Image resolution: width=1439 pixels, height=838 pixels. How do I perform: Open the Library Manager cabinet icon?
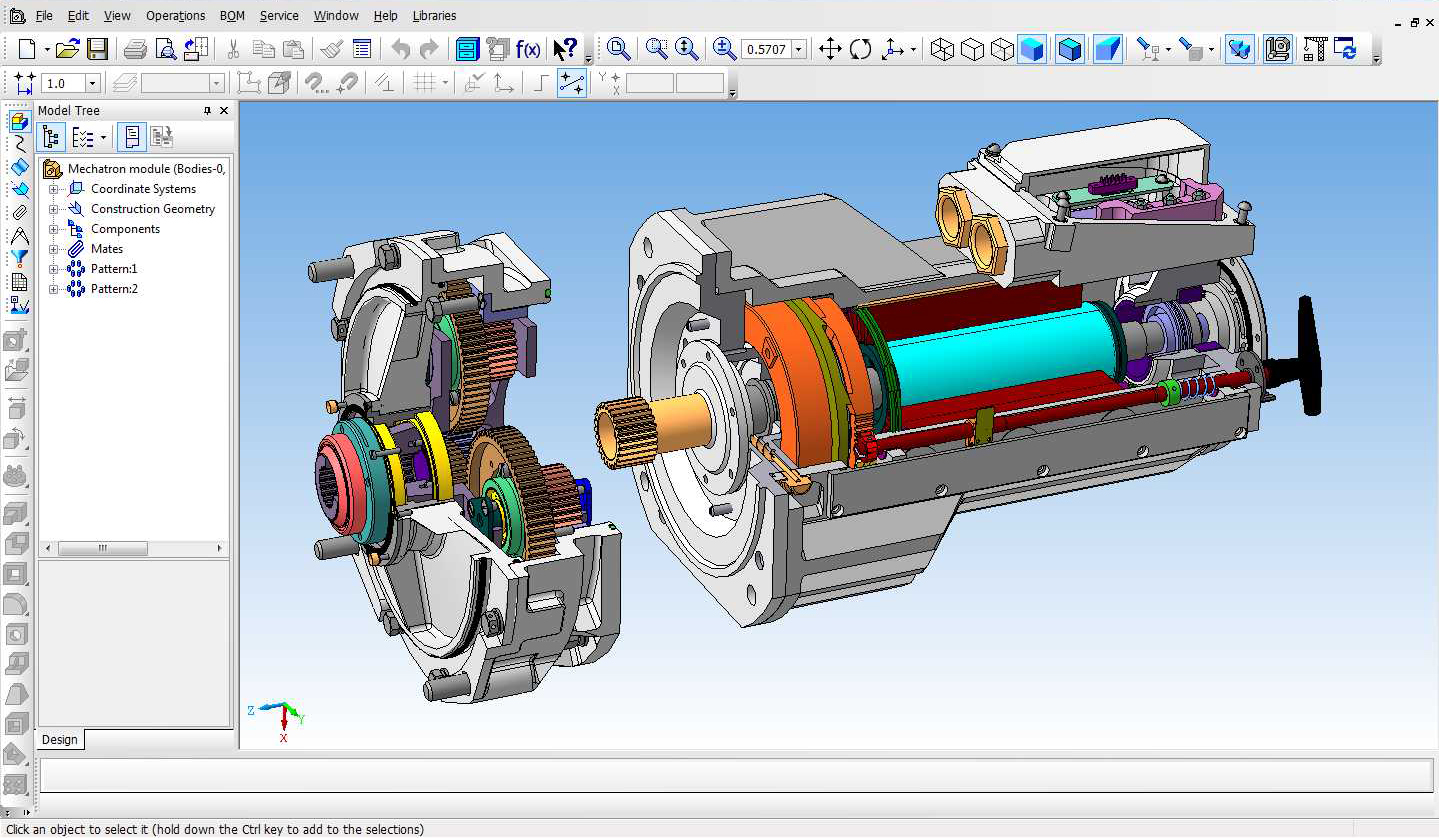tap(467, 49)
